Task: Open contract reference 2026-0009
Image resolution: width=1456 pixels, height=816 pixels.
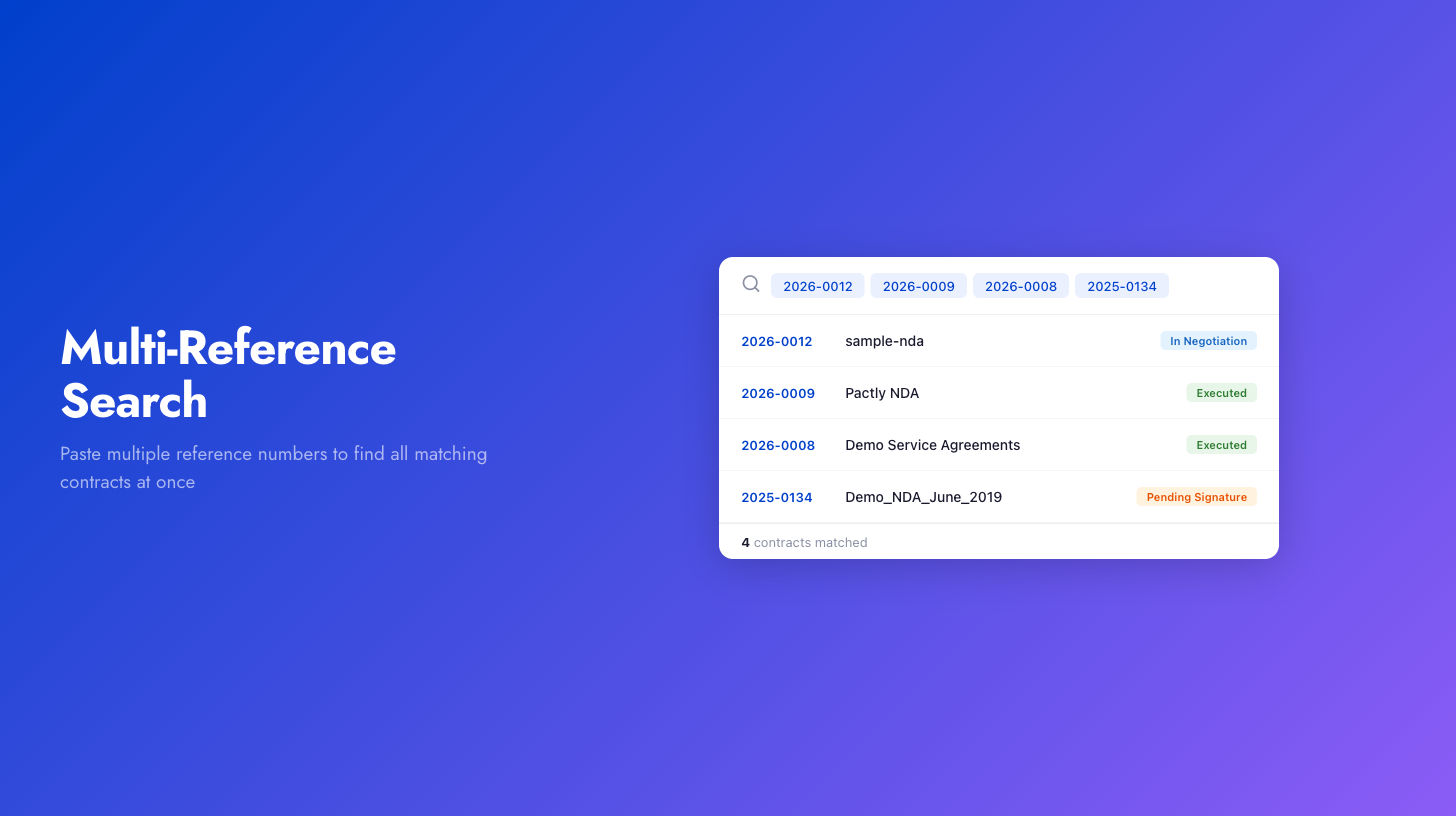Action: coord(778,393)
